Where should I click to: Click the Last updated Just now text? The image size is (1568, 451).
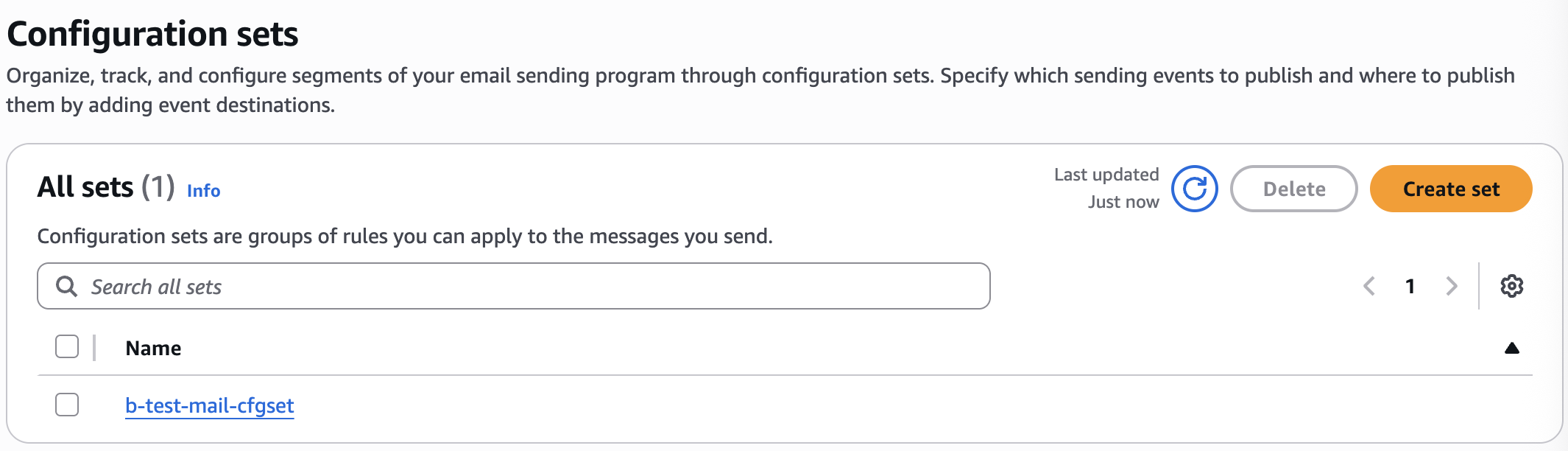1106,188
